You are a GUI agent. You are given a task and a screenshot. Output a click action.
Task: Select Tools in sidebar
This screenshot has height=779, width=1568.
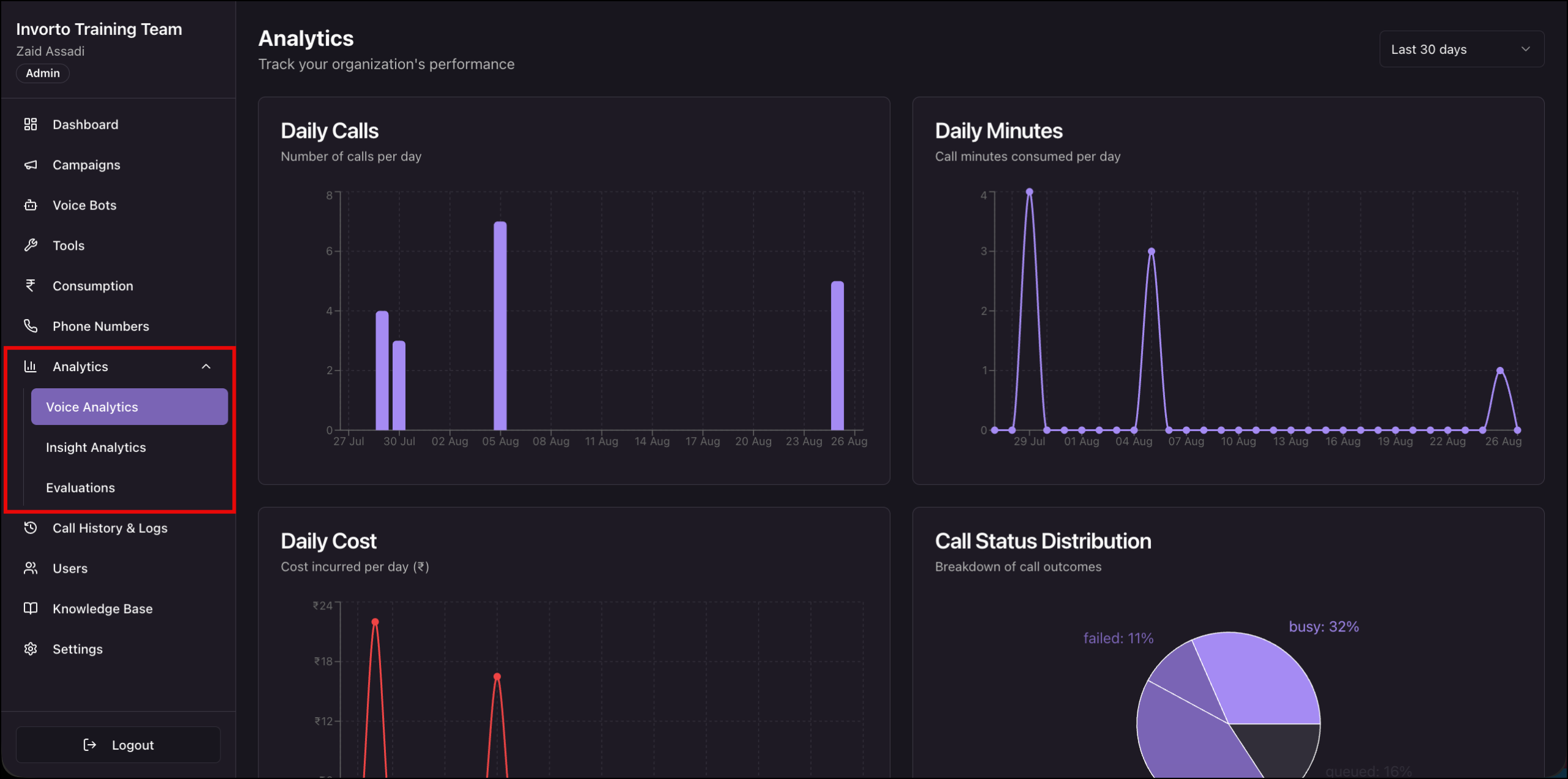tap(118, 246)
